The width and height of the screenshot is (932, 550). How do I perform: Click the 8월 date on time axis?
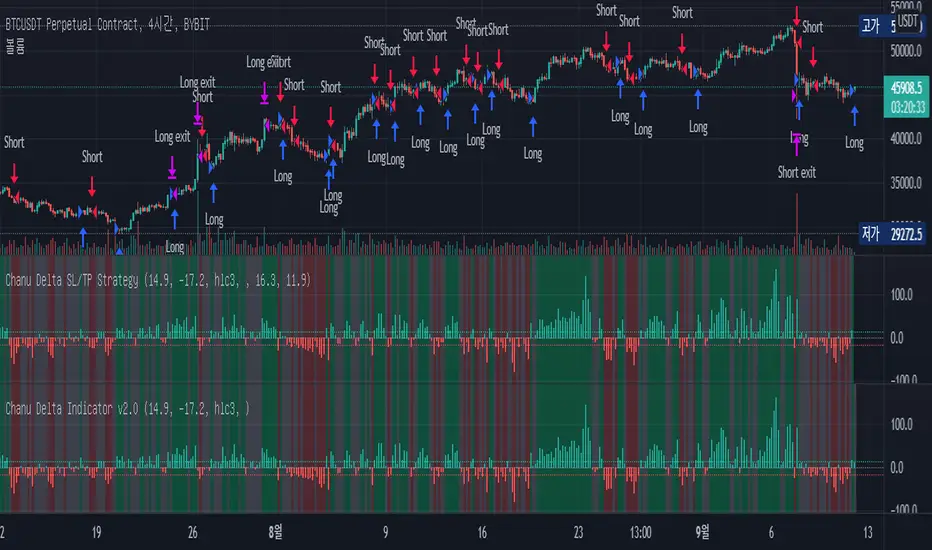pyautogui.click(x=273, y=533)
